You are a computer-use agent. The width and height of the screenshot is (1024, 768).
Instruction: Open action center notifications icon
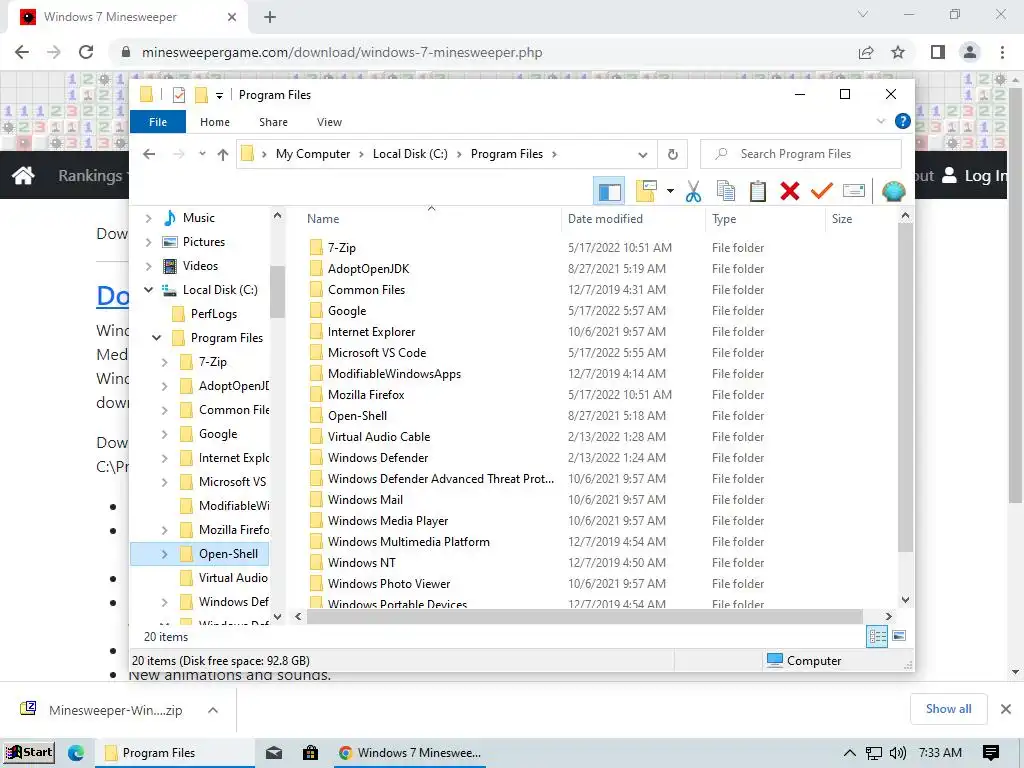click(x=991, y=753)
